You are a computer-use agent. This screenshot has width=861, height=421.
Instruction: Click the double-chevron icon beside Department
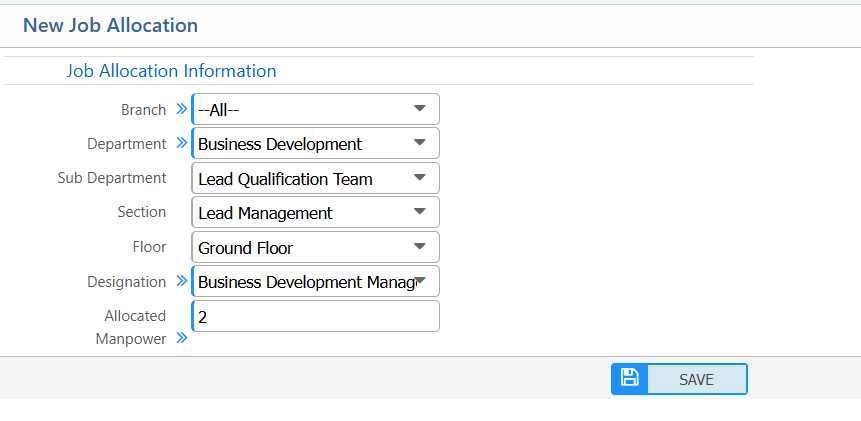coord(181,143)
